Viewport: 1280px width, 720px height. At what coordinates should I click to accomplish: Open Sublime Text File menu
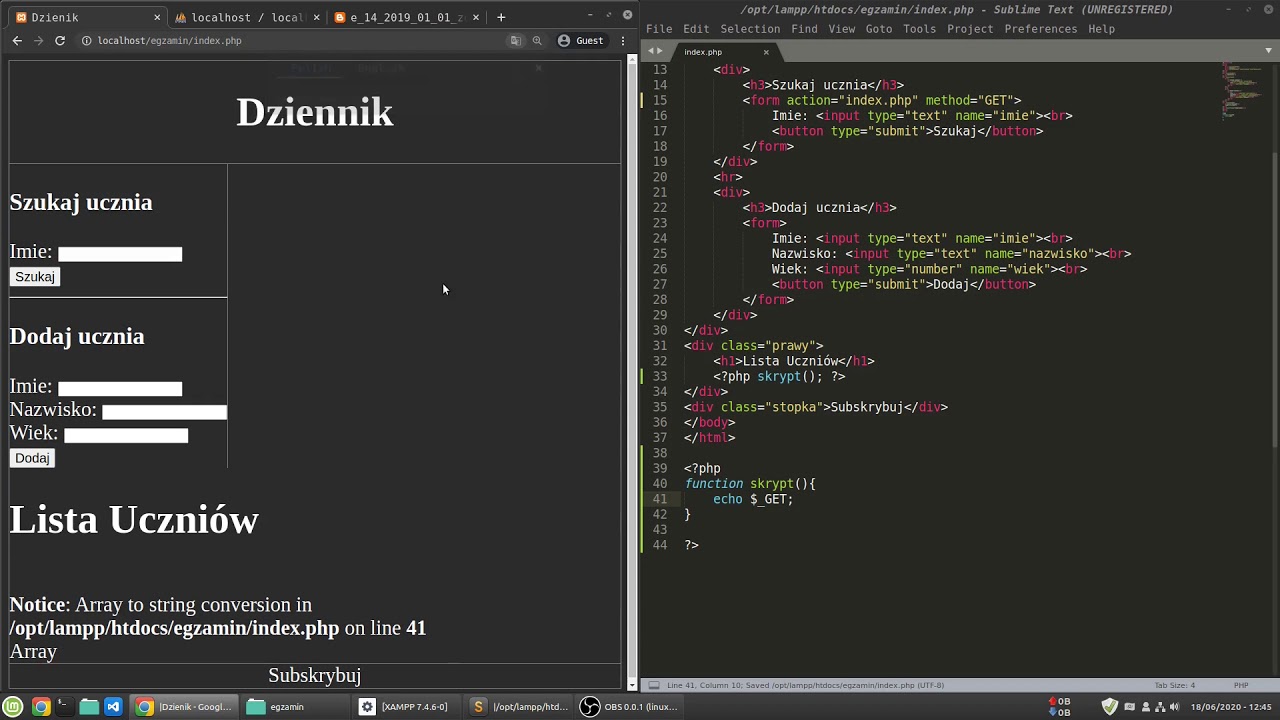pos(659,29)
